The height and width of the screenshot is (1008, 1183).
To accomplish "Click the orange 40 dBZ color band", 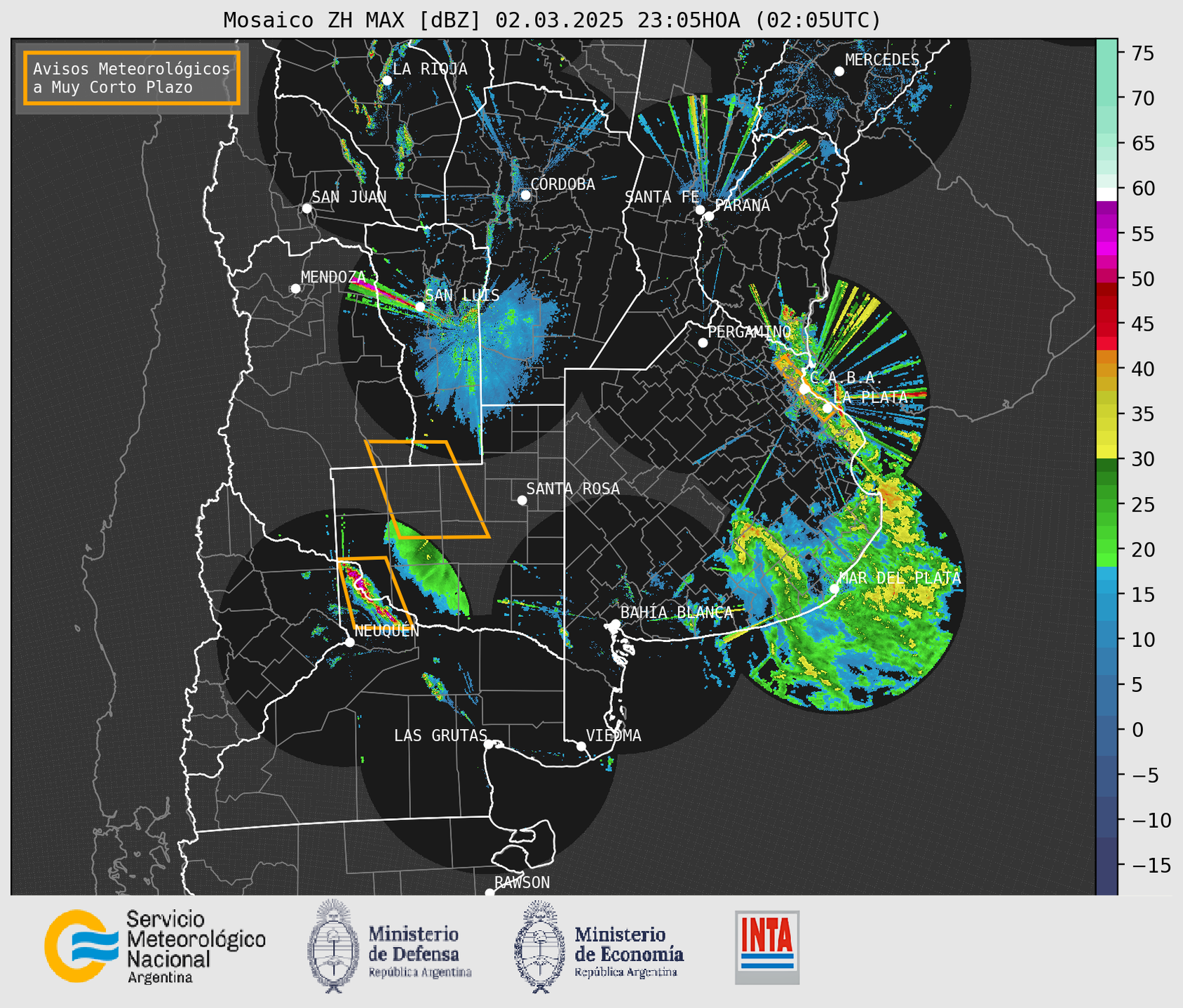I will pyautogui.click(x=1107, y=369).
